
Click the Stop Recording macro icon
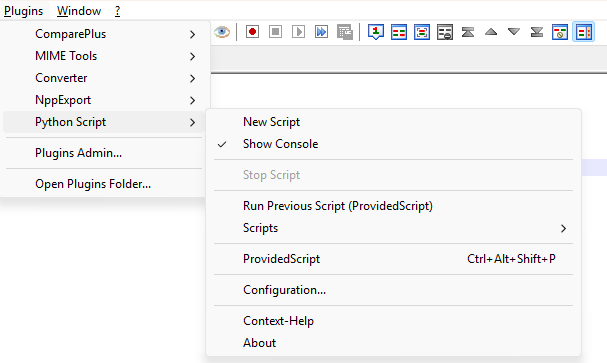(x=276, y=32)
